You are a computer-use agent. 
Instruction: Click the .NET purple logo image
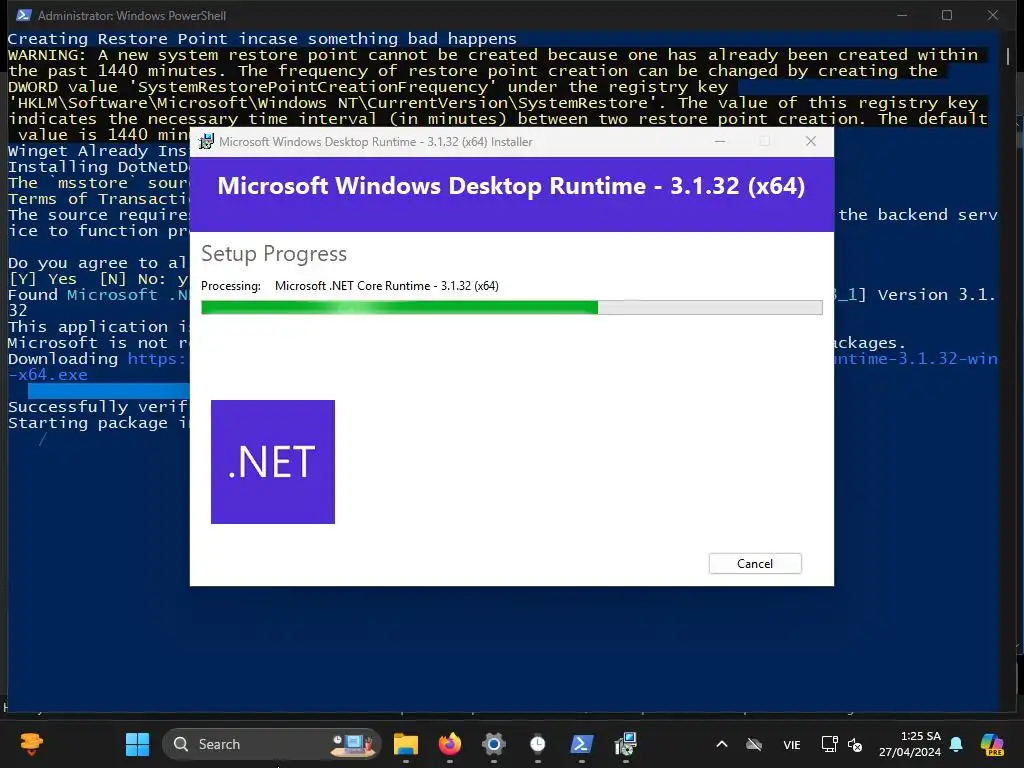[x=273, y=462]
